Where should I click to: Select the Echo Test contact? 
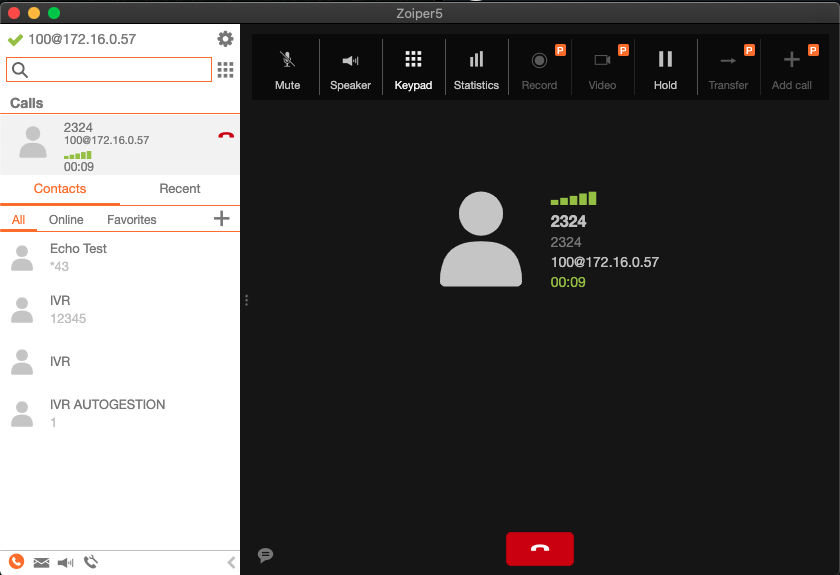coord(120,257)
